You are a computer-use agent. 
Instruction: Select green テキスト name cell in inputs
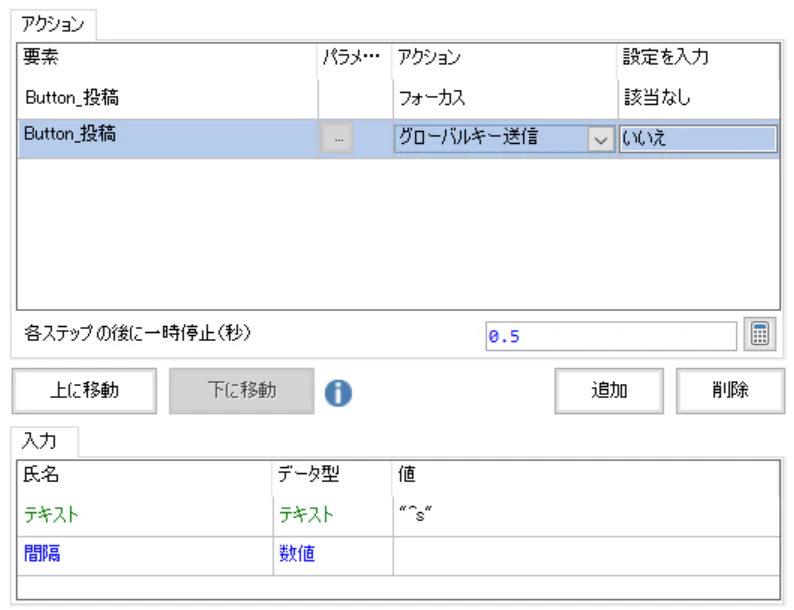[x=145, y=515]
